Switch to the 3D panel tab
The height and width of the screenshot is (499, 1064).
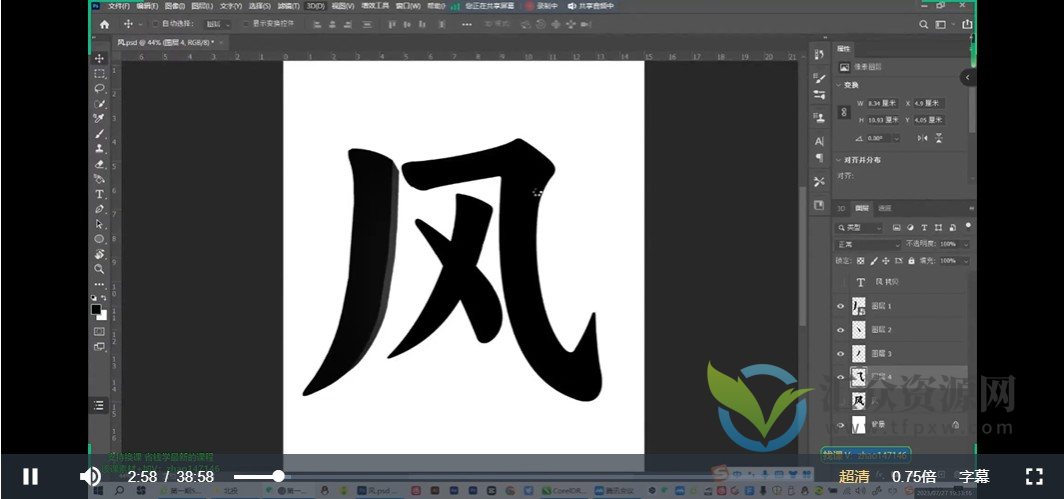coord(841,208)
